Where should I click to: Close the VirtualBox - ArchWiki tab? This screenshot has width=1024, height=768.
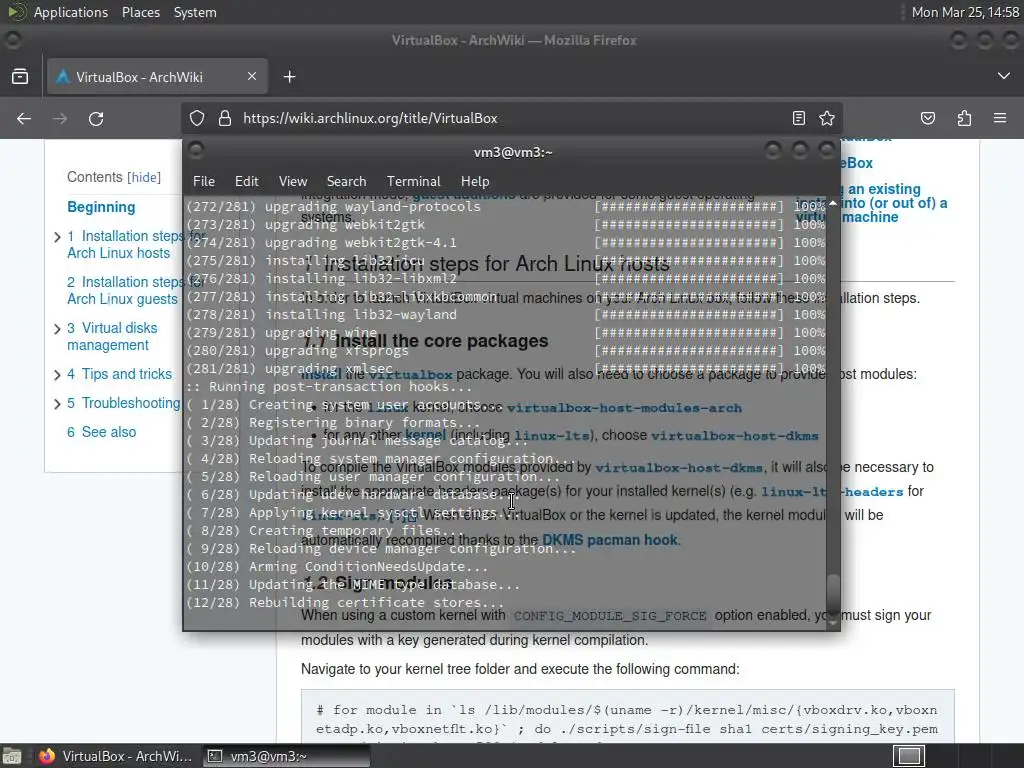coord(252,76)
